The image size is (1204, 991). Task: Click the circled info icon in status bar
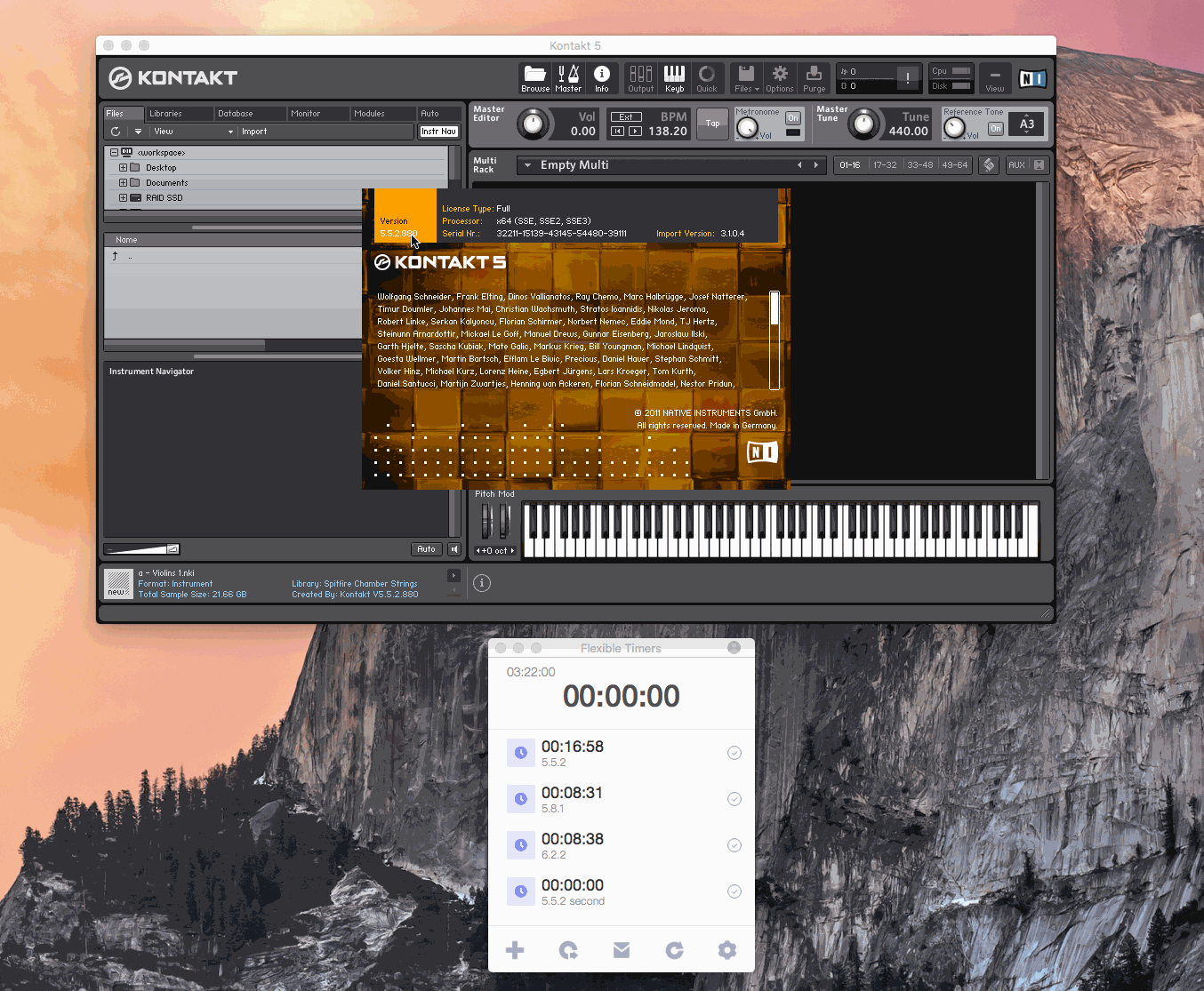pyautogui.click(x=481, y=583)
